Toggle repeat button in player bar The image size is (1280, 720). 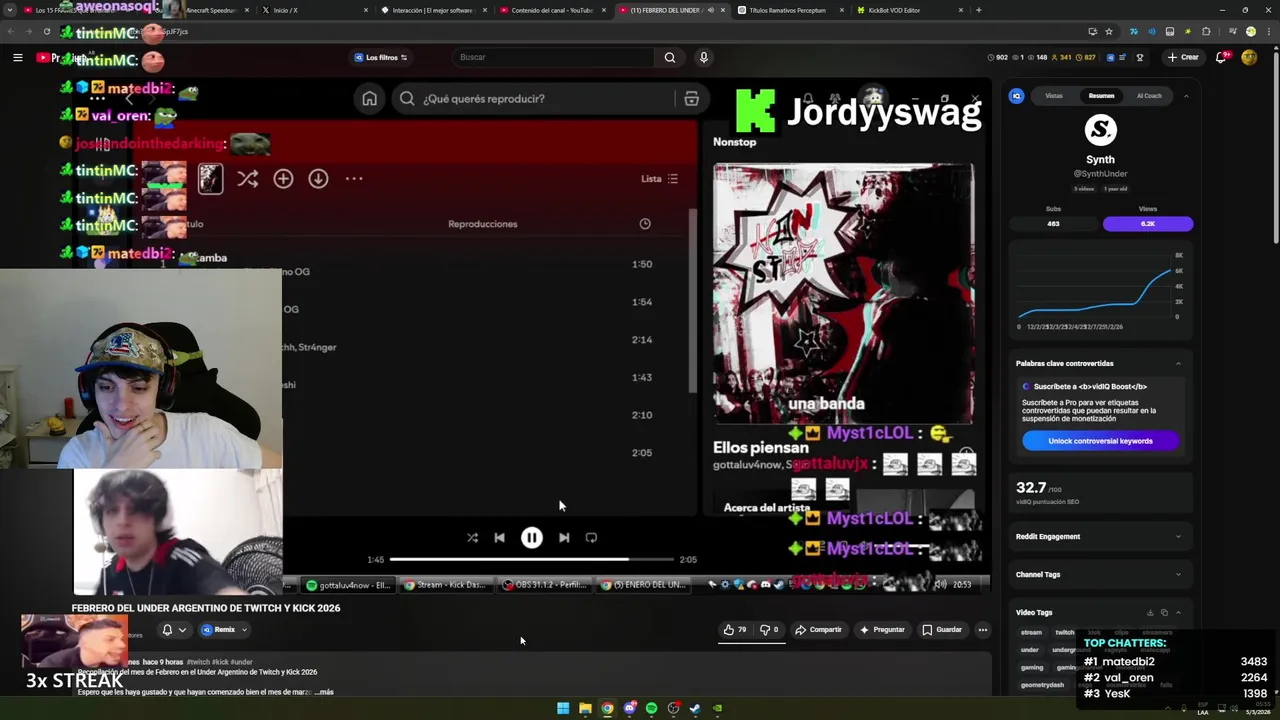[x=591, y=538]
